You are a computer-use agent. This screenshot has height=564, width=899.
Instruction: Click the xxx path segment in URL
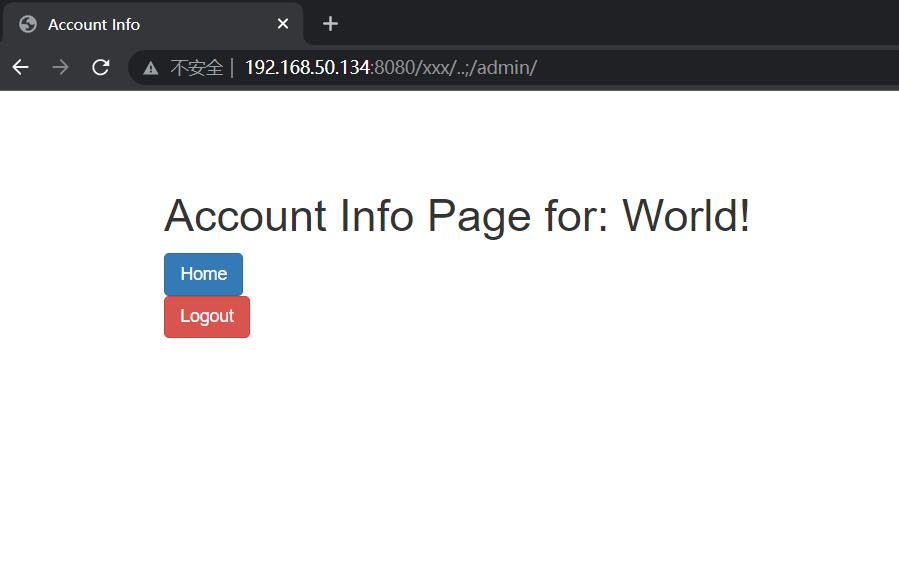coord(436,68)
